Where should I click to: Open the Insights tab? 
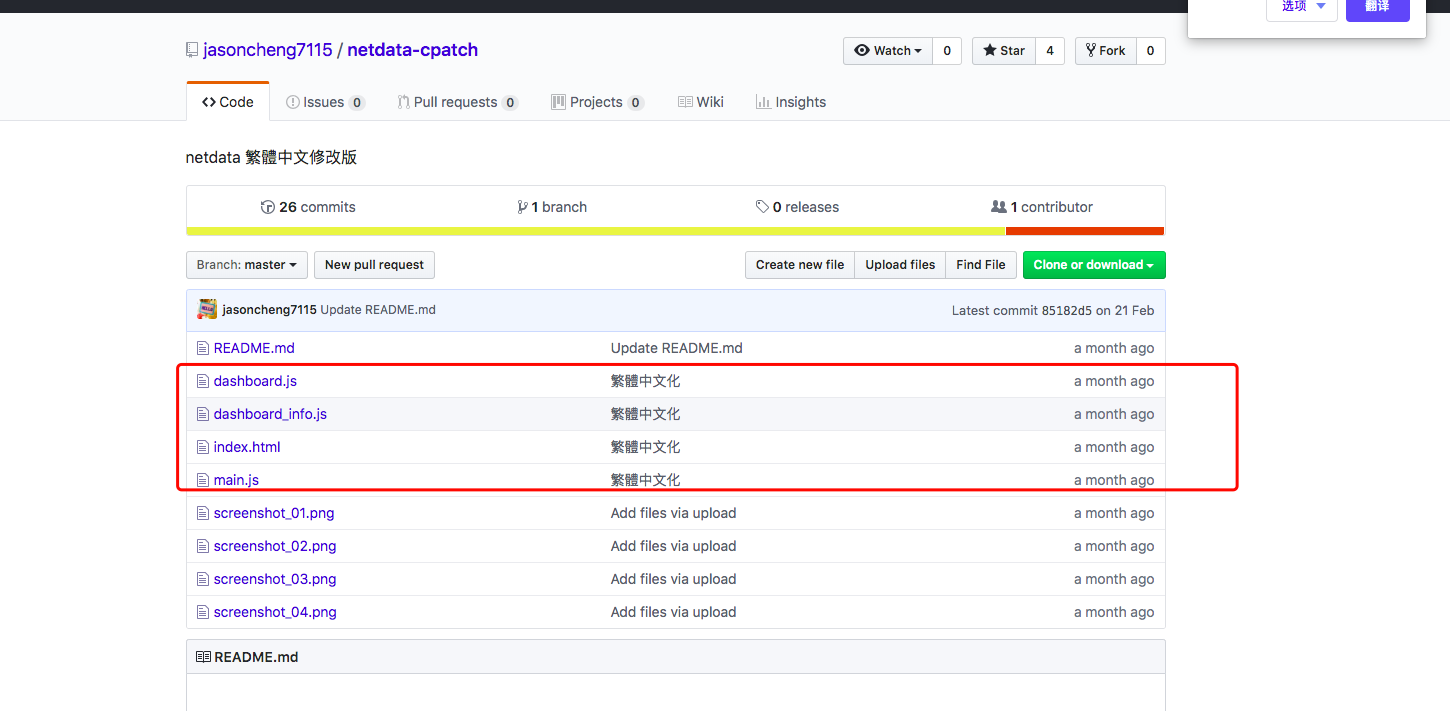click(x=790, y=102)
